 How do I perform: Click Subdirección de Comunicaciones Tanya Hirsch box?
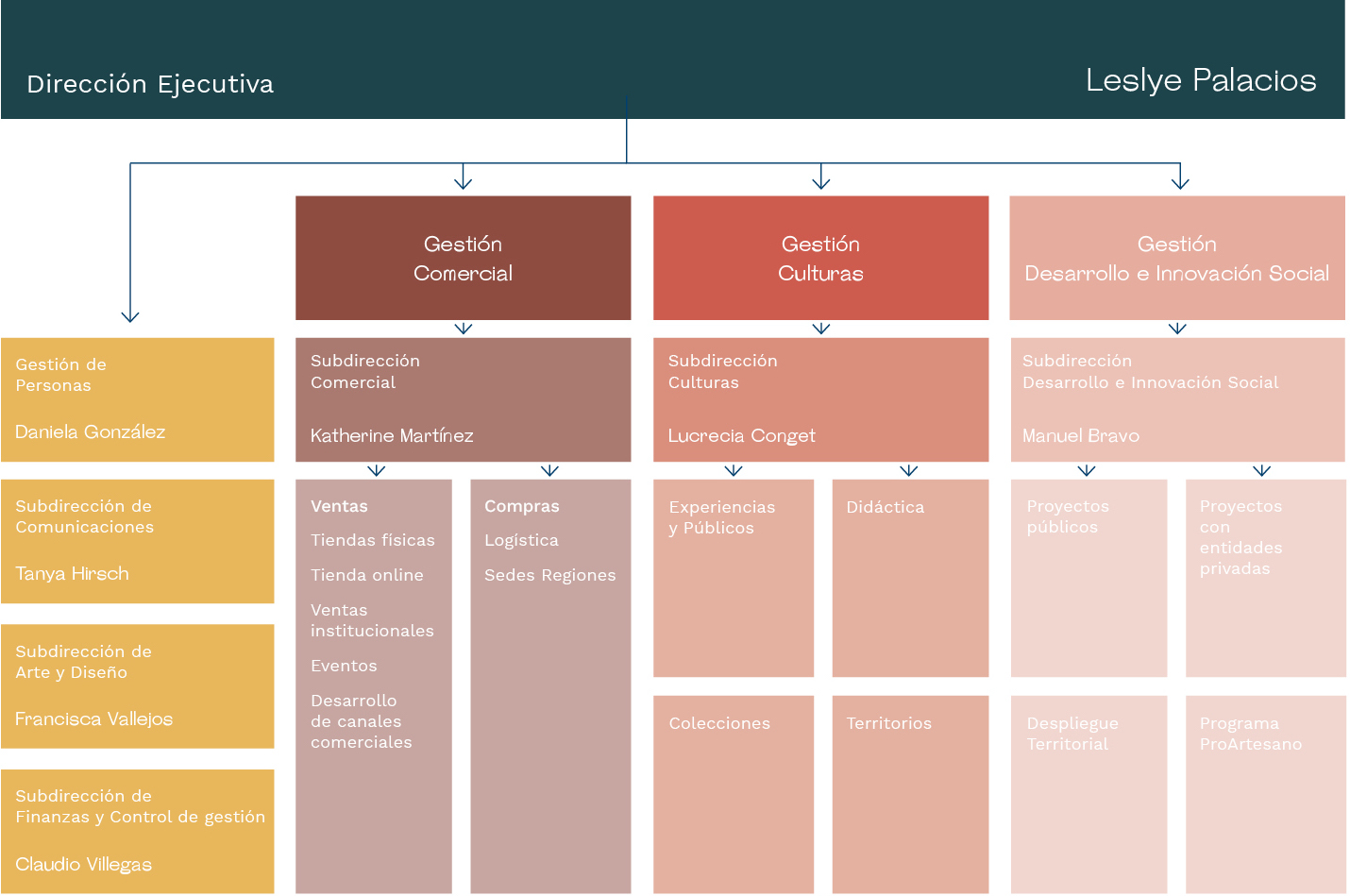click(138, 541)
